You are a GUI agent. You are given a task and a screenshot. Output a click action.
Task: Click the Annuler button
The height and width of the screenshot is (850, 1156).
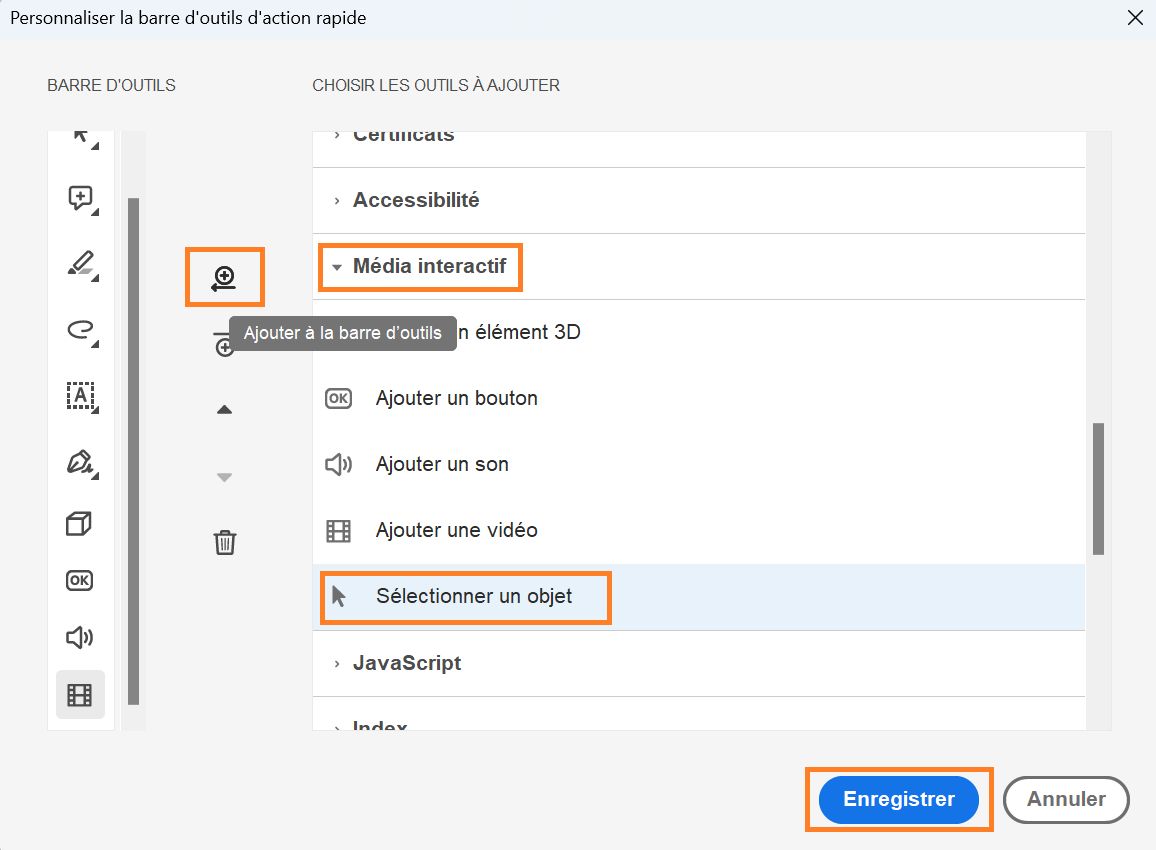click(x=1065, y=800)
